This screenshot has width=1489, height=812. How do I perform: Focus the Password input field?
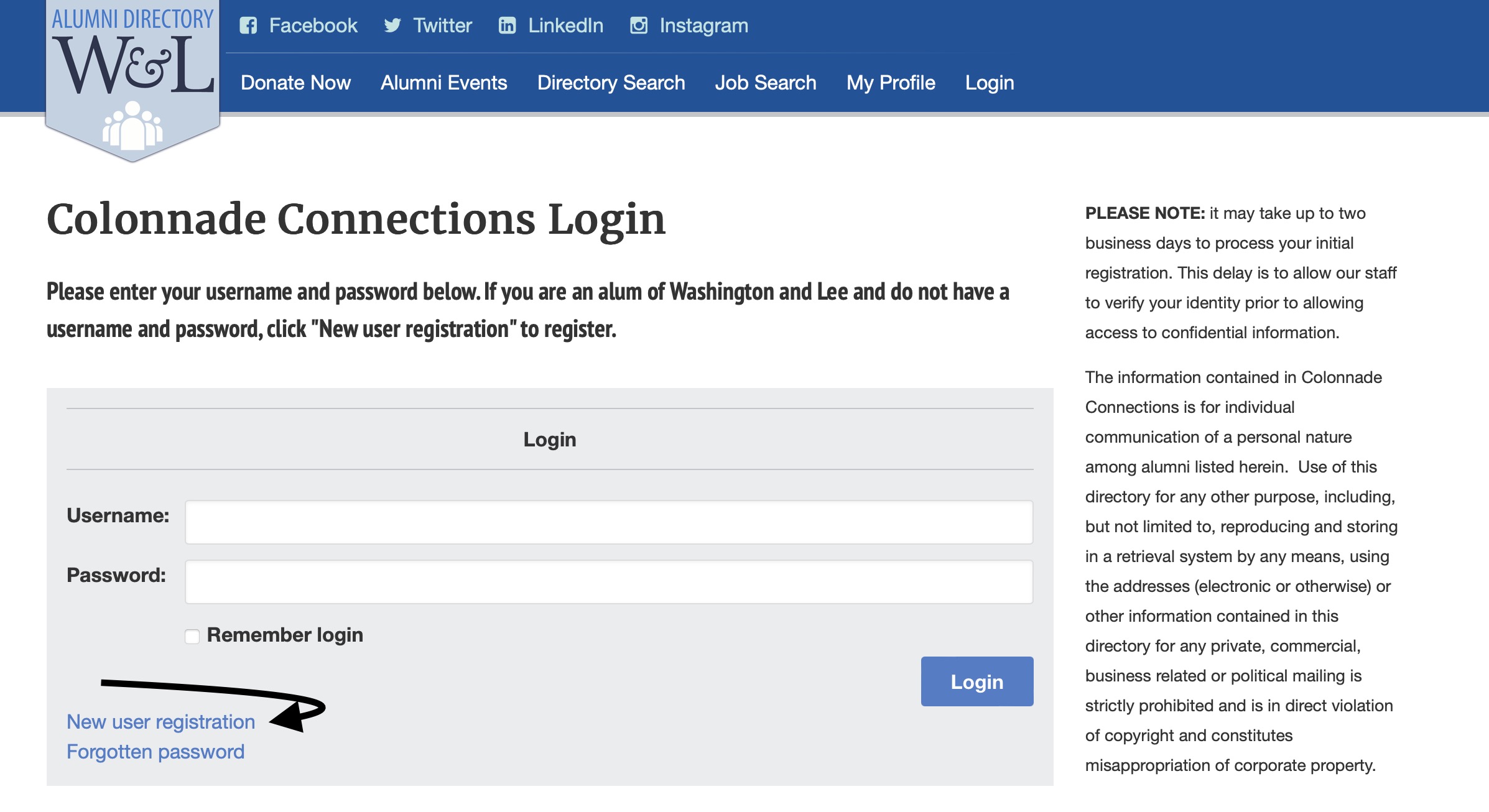pos(609,582)
